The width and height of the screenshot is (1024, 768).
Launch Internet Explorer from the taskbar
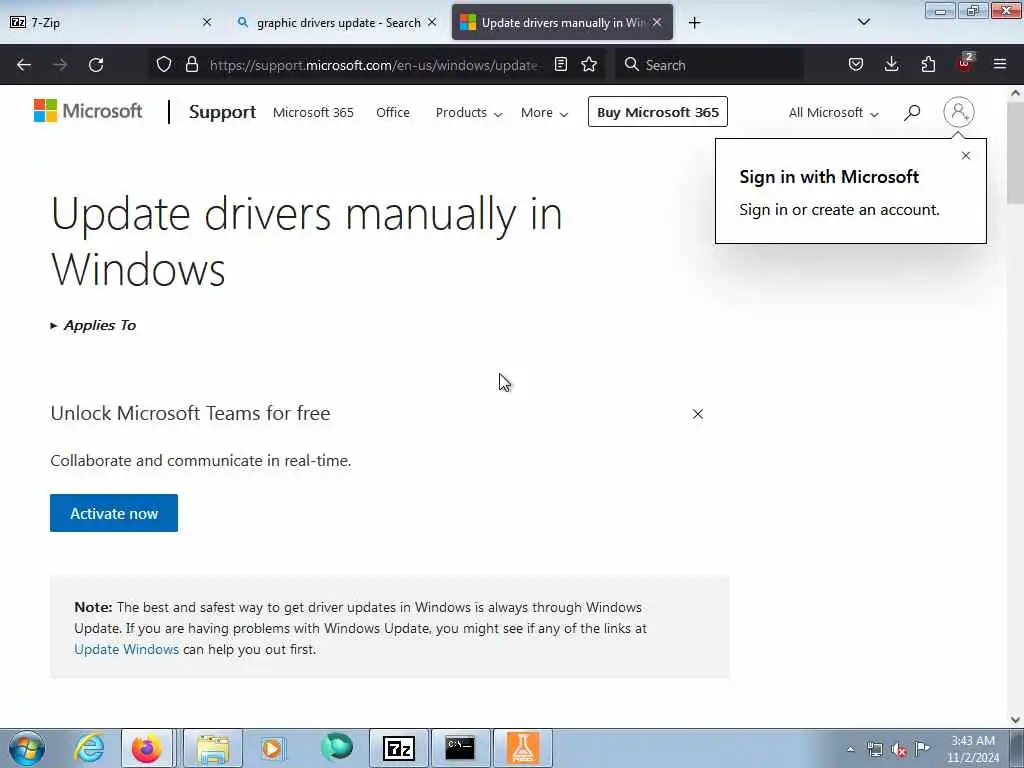[89, 748]
